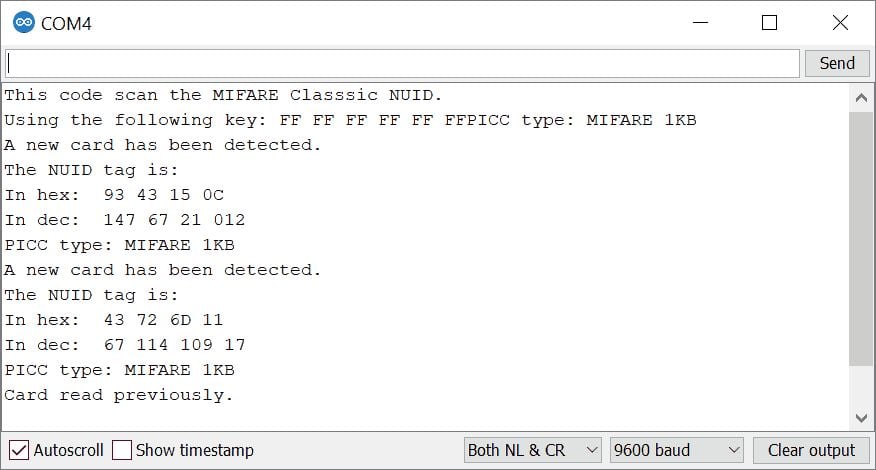Screen dimensions: 876x470
Task: Maximize the COM4 serial monitor window
Action: [769, 23]
